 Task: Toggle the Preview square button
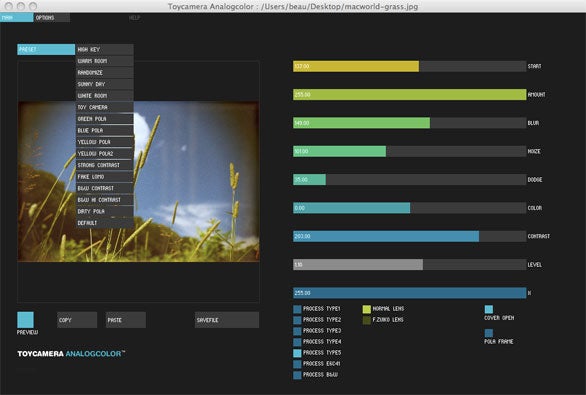25,320
